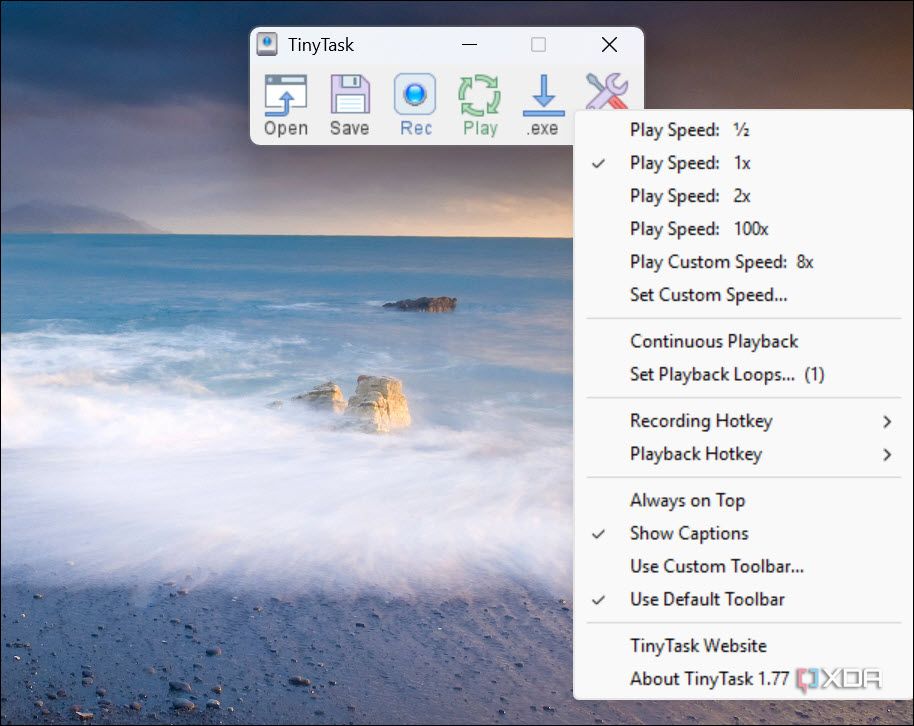This screenshot has width=914, height=726.
Task: Click the TinyTask title bar app icon
Action: tap(267, 45)
